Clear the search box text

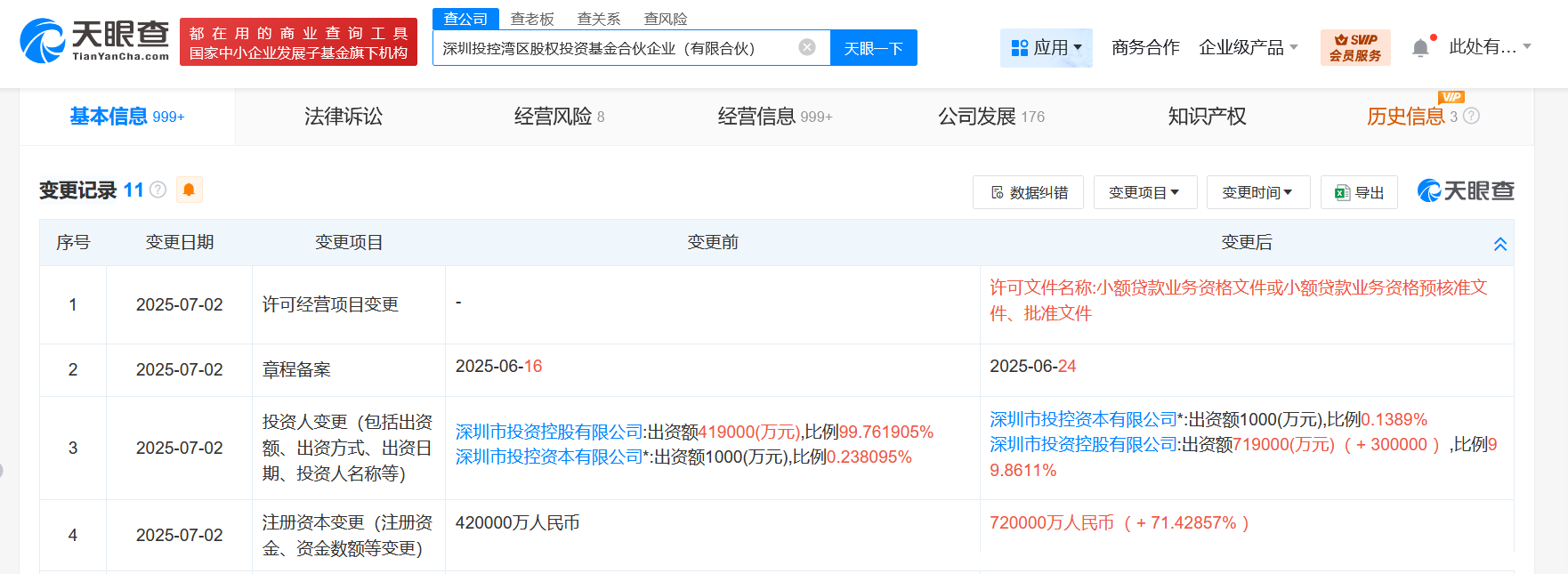(806, 47)
